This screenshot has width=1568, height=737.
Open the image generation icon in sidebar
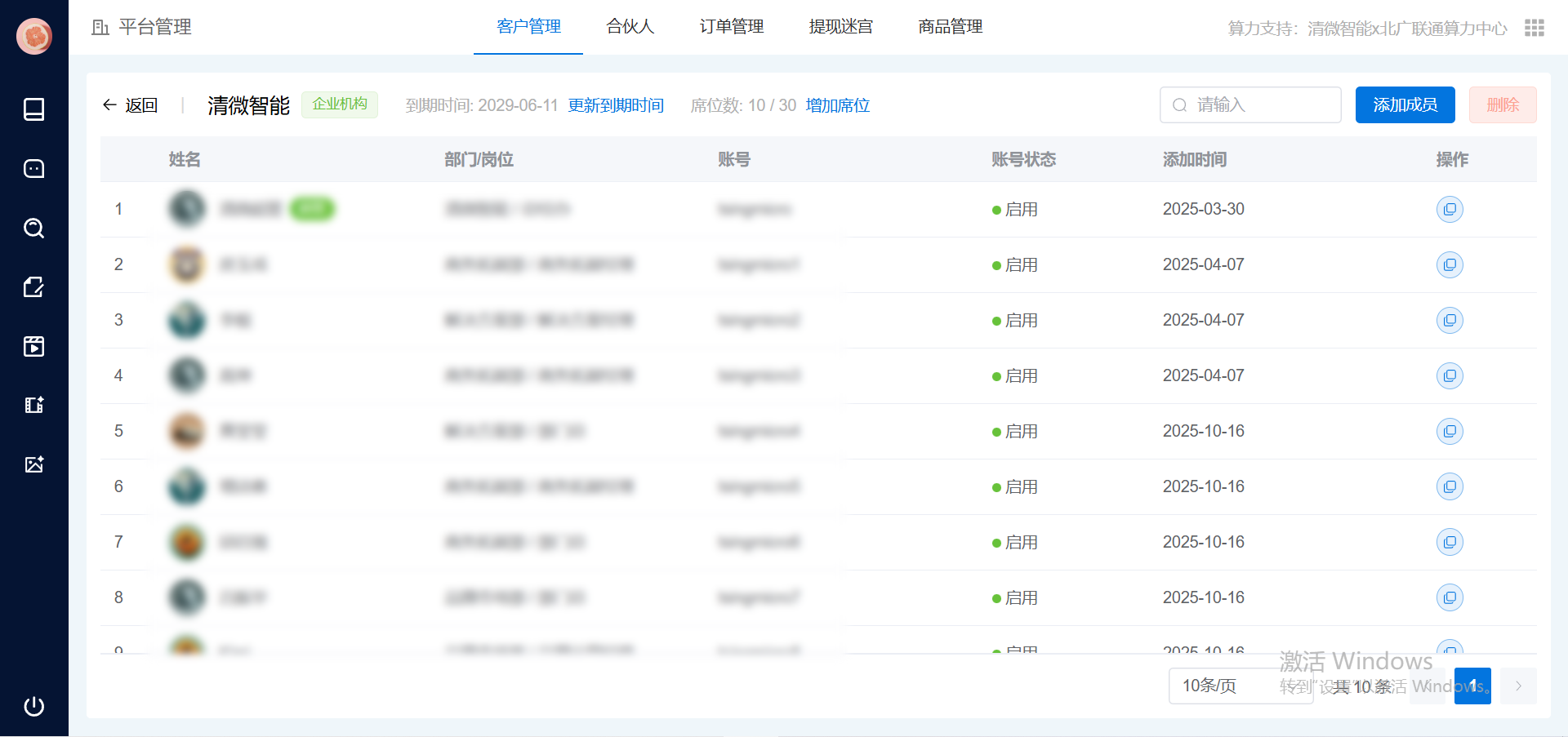(33, 464)
